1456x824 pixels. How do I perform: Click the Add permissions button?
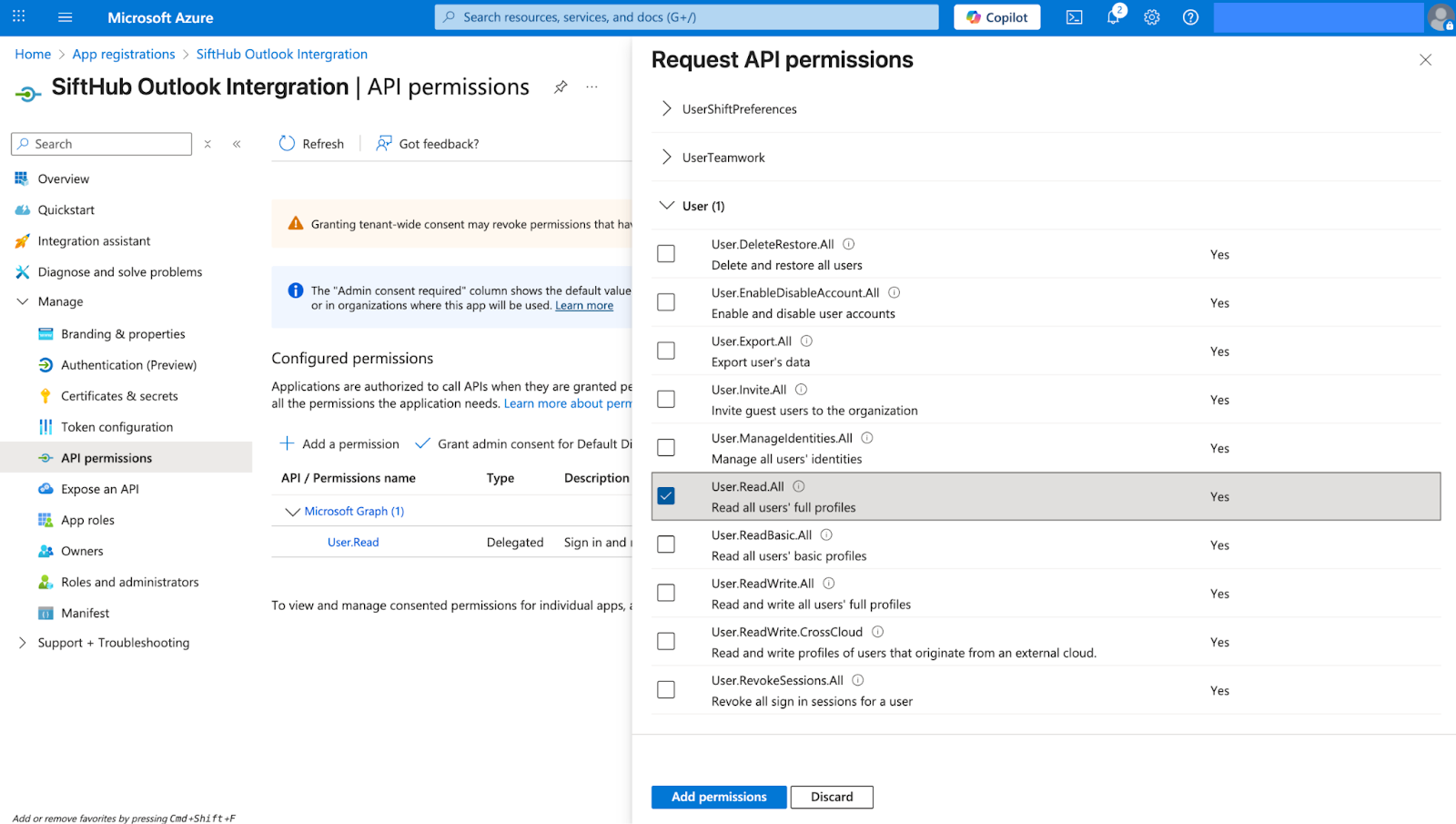719,797
